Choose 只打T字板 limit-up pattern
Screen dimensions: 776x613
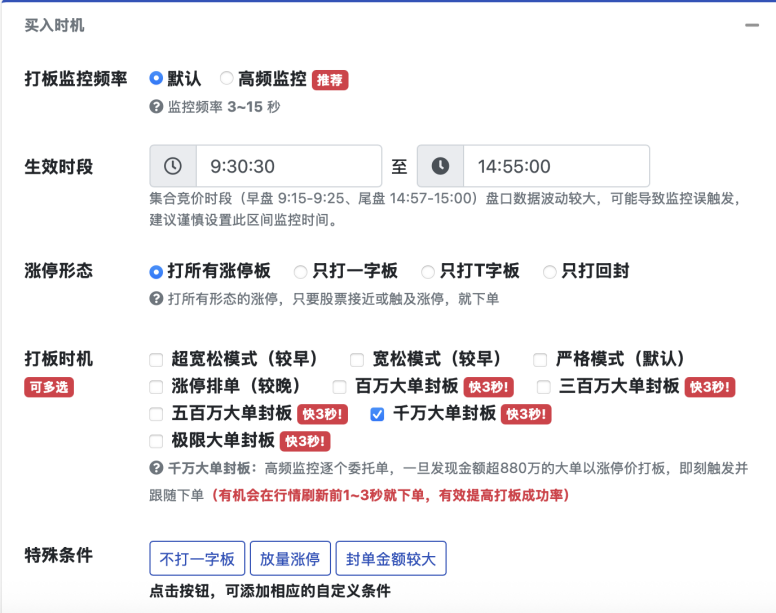pos(428,271)
